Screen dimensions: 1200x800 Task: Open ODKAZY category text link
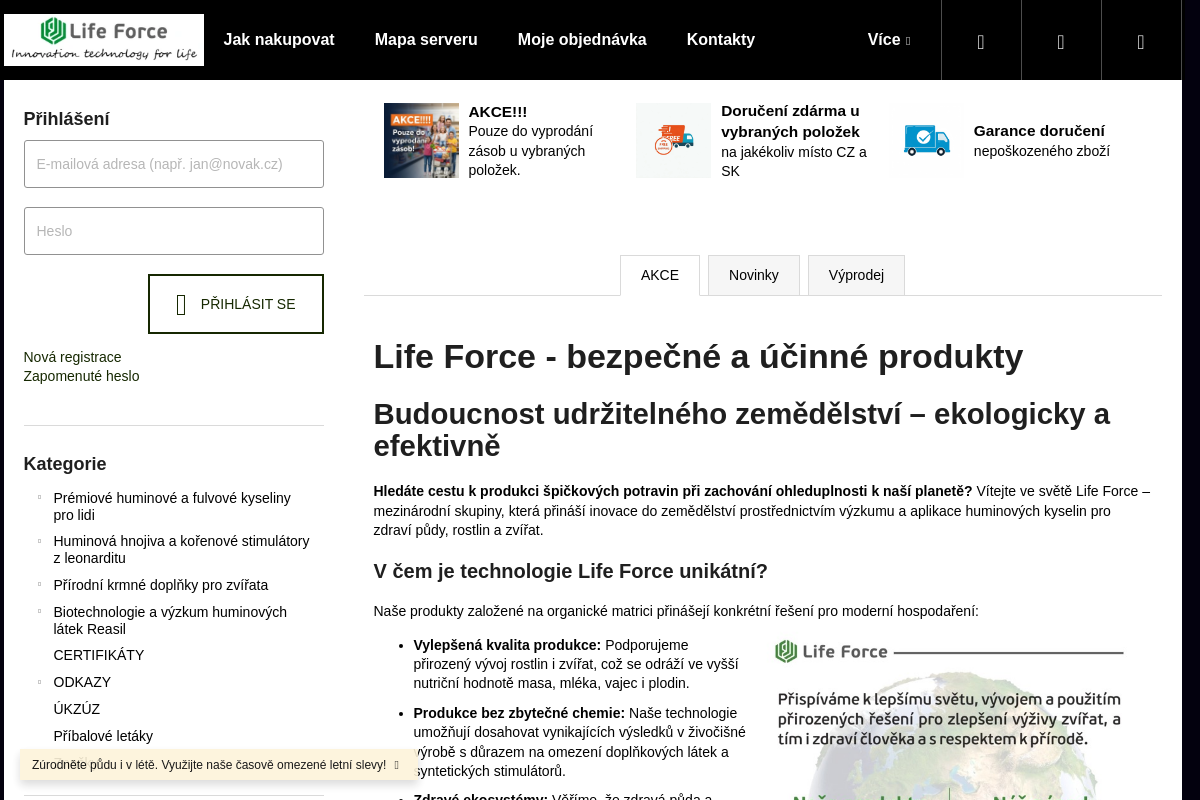[x=82, y=682]
